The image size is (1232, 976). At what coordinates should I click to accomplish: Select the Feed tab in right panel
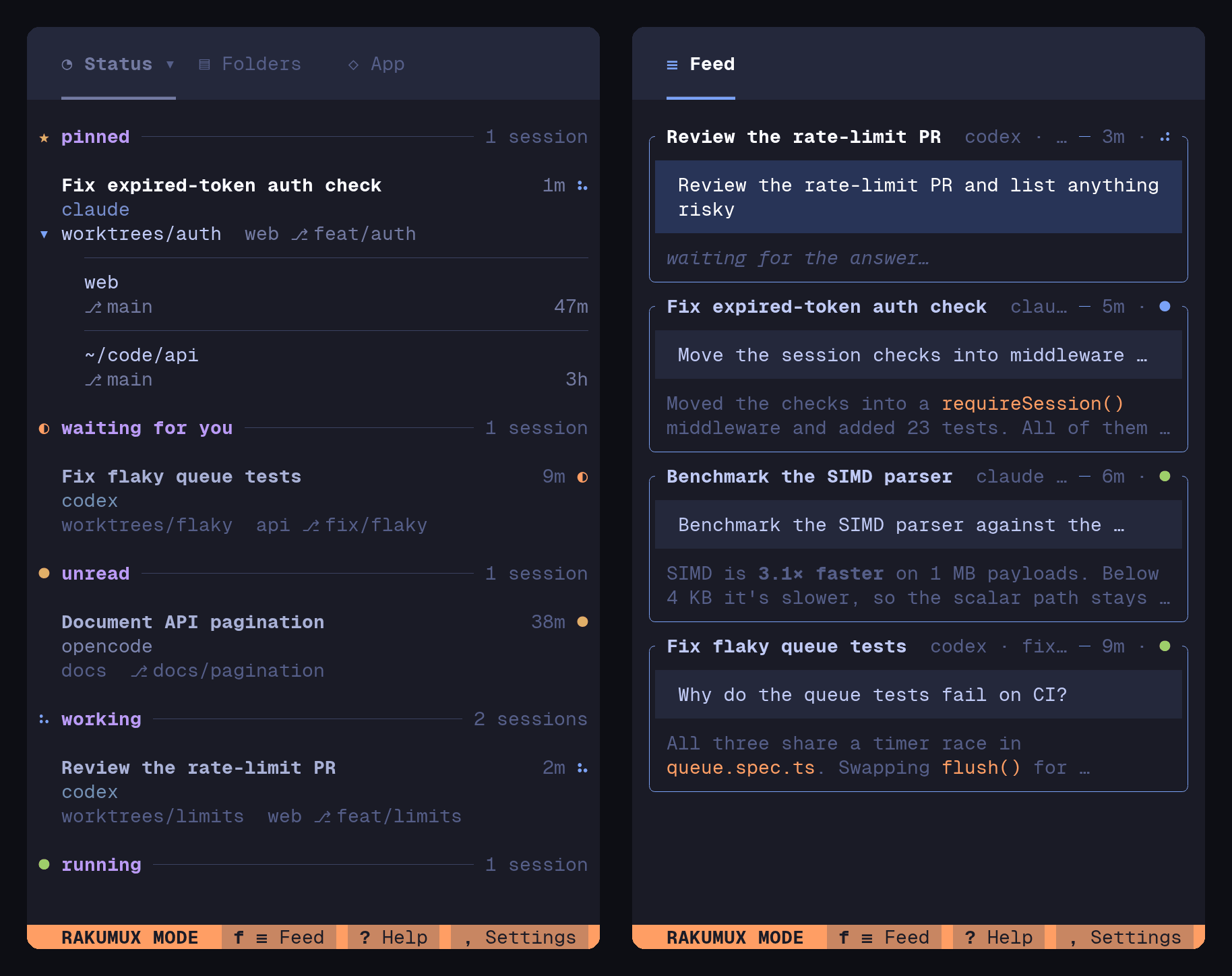[701, 64]
